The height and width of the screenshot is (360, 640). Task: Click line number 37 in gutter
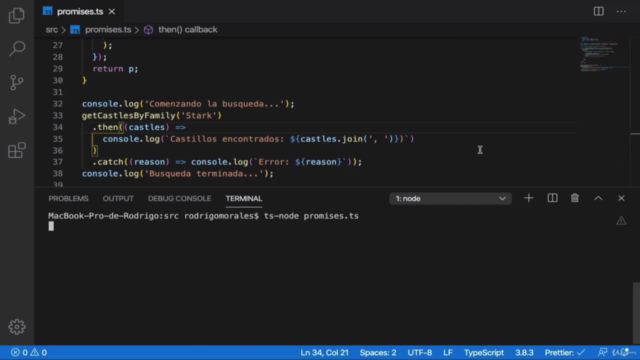click(x=58, y=162)
